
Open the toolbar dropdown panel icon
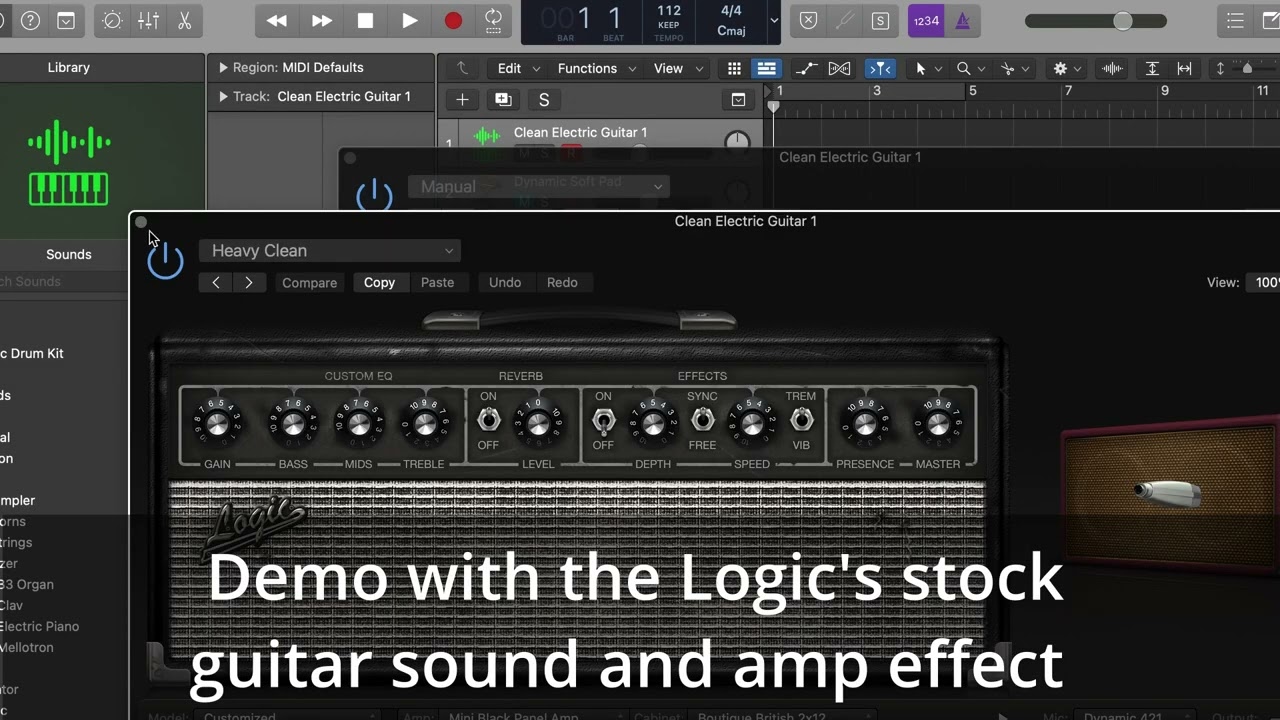pos(65,20)
